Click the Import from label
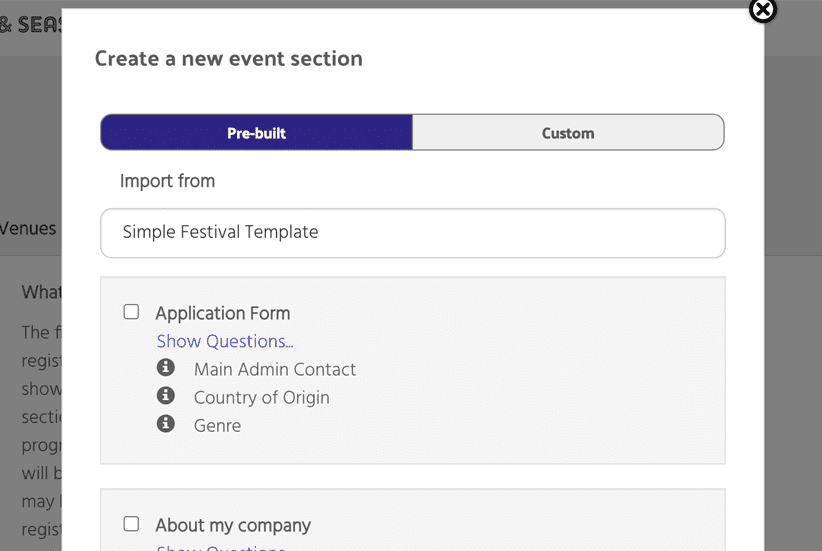 [x=167, y=181]
